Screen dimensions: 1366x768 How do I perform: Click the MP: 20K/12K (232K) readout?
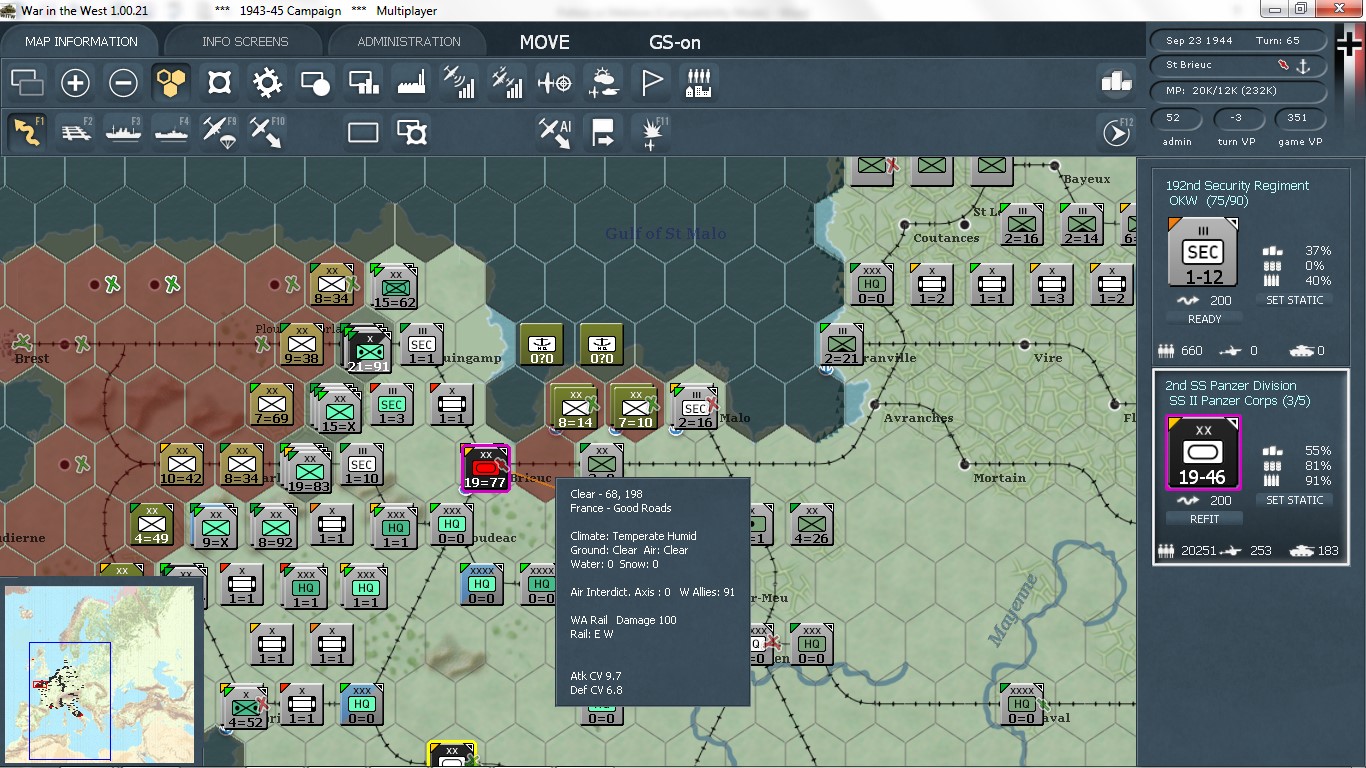click(x=1239, y=91)
